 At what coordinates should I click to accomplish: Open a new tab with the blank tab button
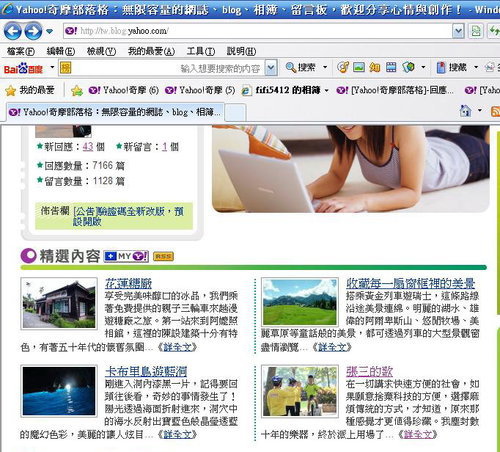point(235,112)
